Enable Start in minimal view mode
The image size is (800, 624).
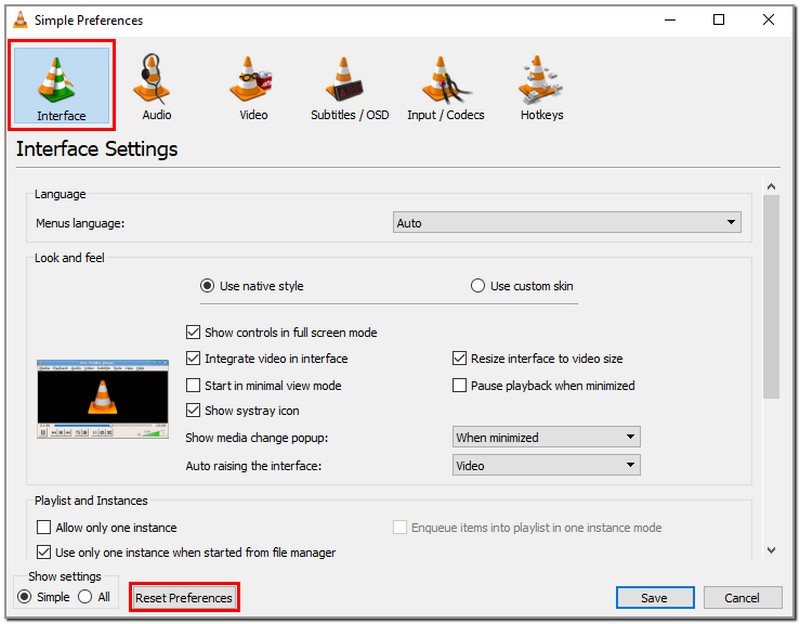(194, 385)
